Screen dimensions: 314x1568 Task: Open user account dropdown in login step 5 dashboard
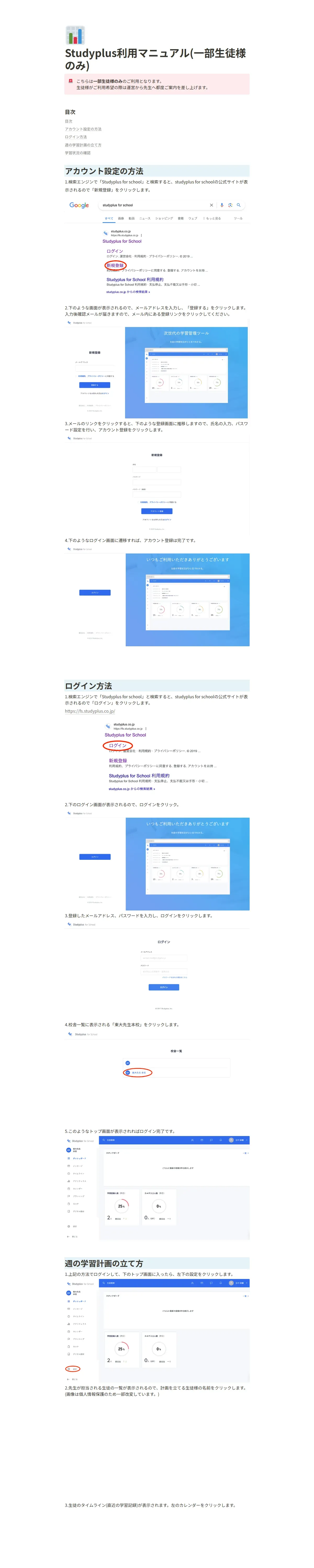(238, 1140)
